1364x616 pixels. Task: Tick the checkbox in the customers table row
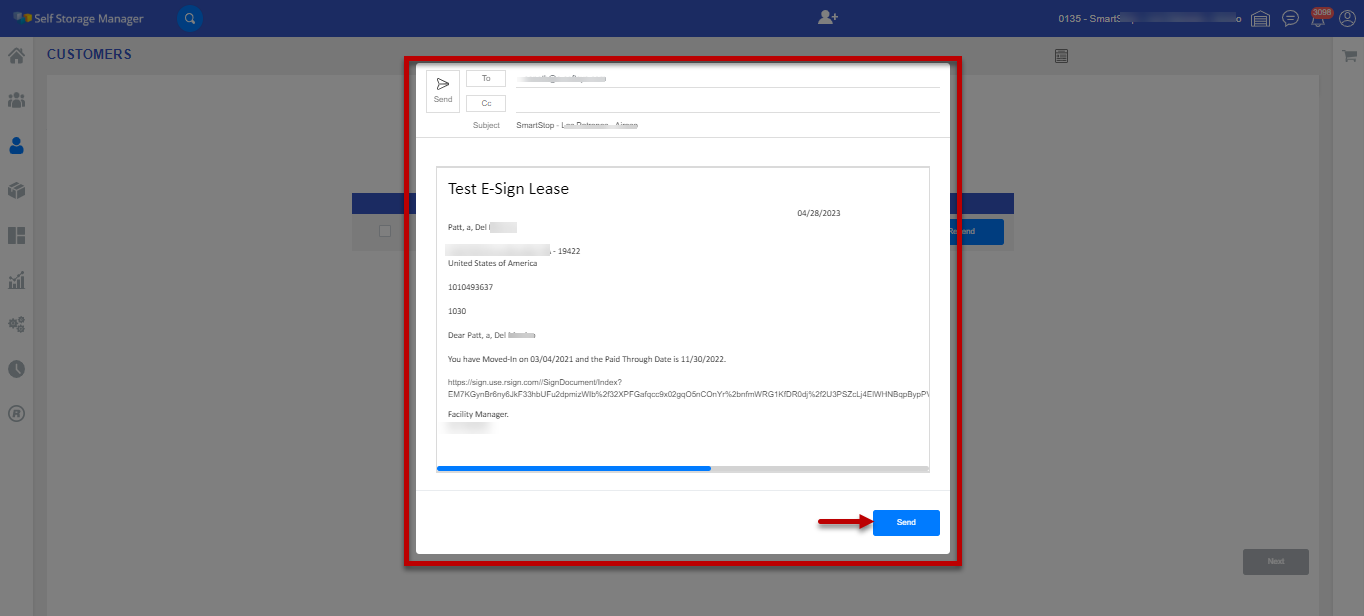tap(385, 231)
